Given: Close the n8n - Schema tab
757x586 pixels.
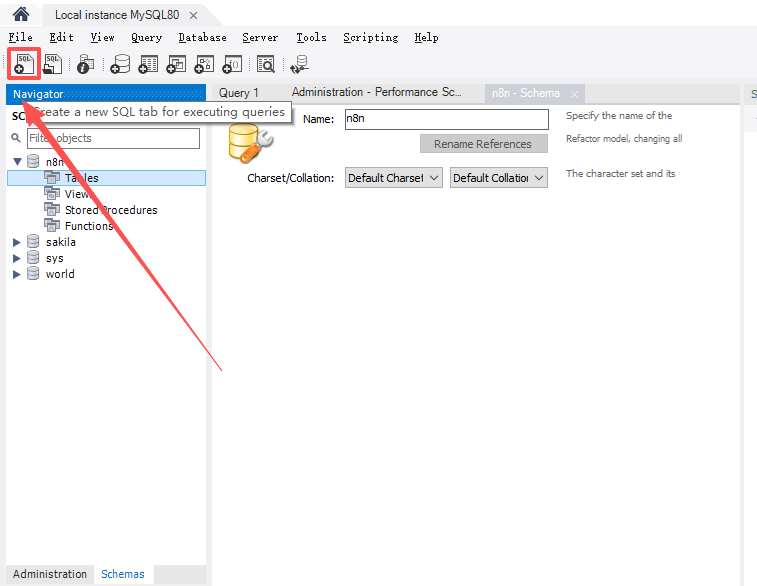Looking at the screenshot, I should tap(574, 94).
